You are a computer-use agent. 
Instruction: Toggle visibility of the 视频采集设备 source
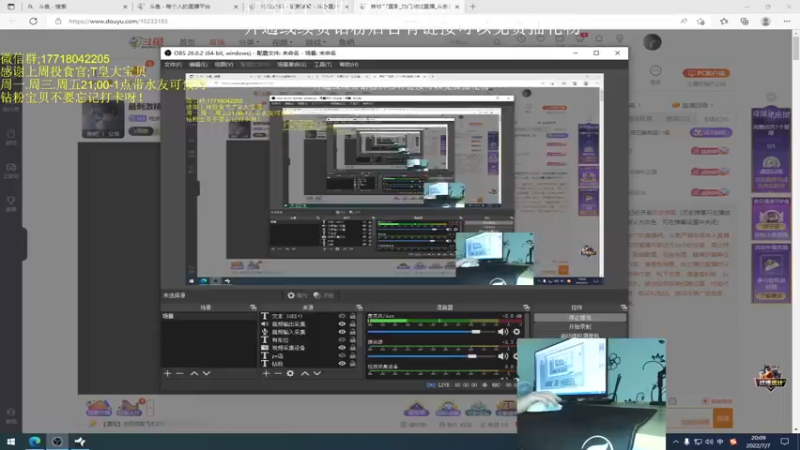pos(342,348)
